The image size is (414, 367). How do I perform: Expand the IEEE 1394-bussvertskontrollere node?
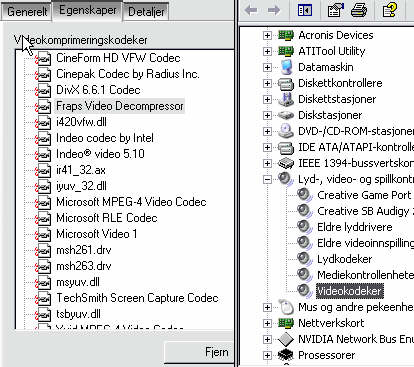click(267, 163)
